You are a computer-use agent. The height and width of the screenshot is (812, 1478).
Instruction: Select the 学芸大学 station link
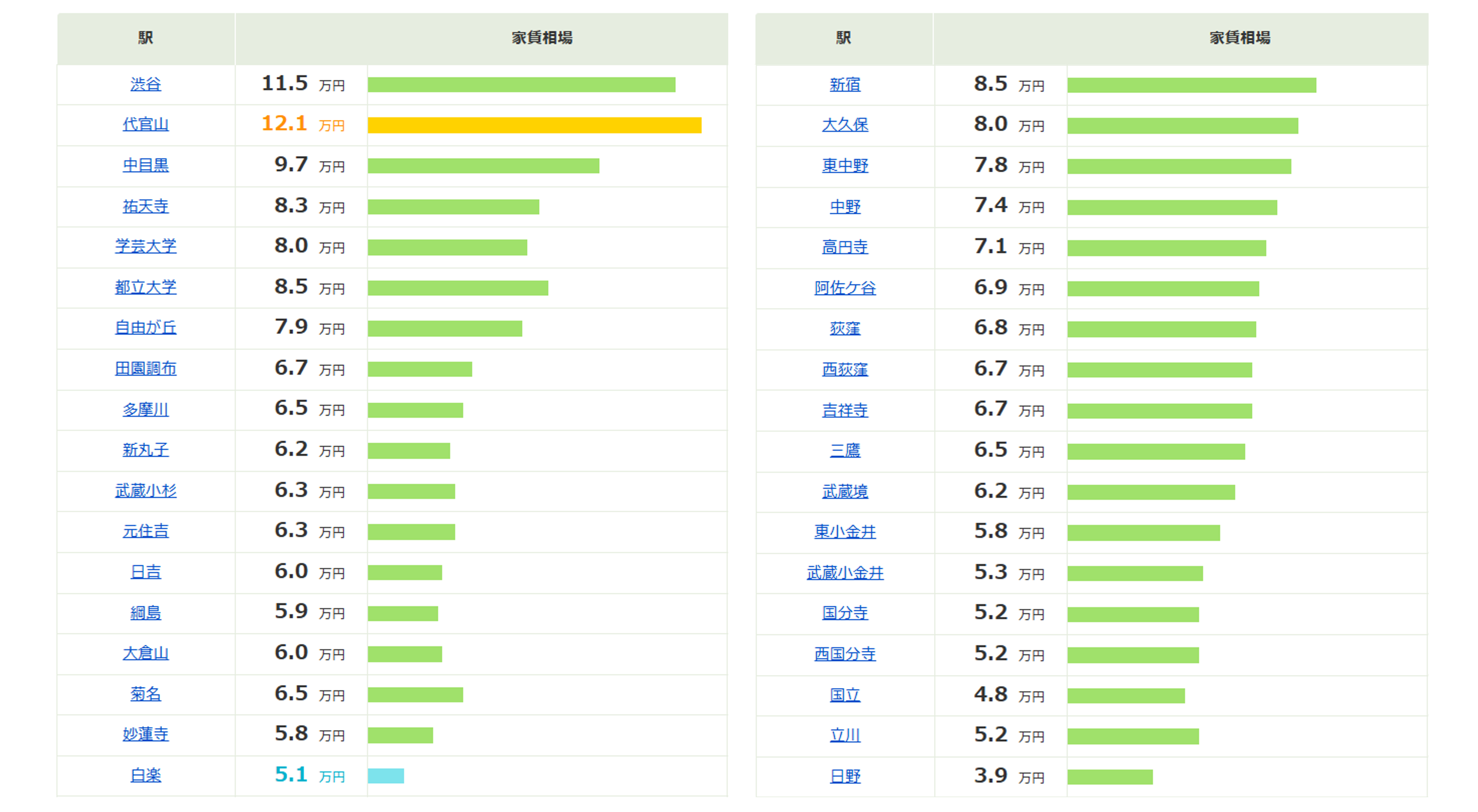pyautogui.click(x=146, y=247)
